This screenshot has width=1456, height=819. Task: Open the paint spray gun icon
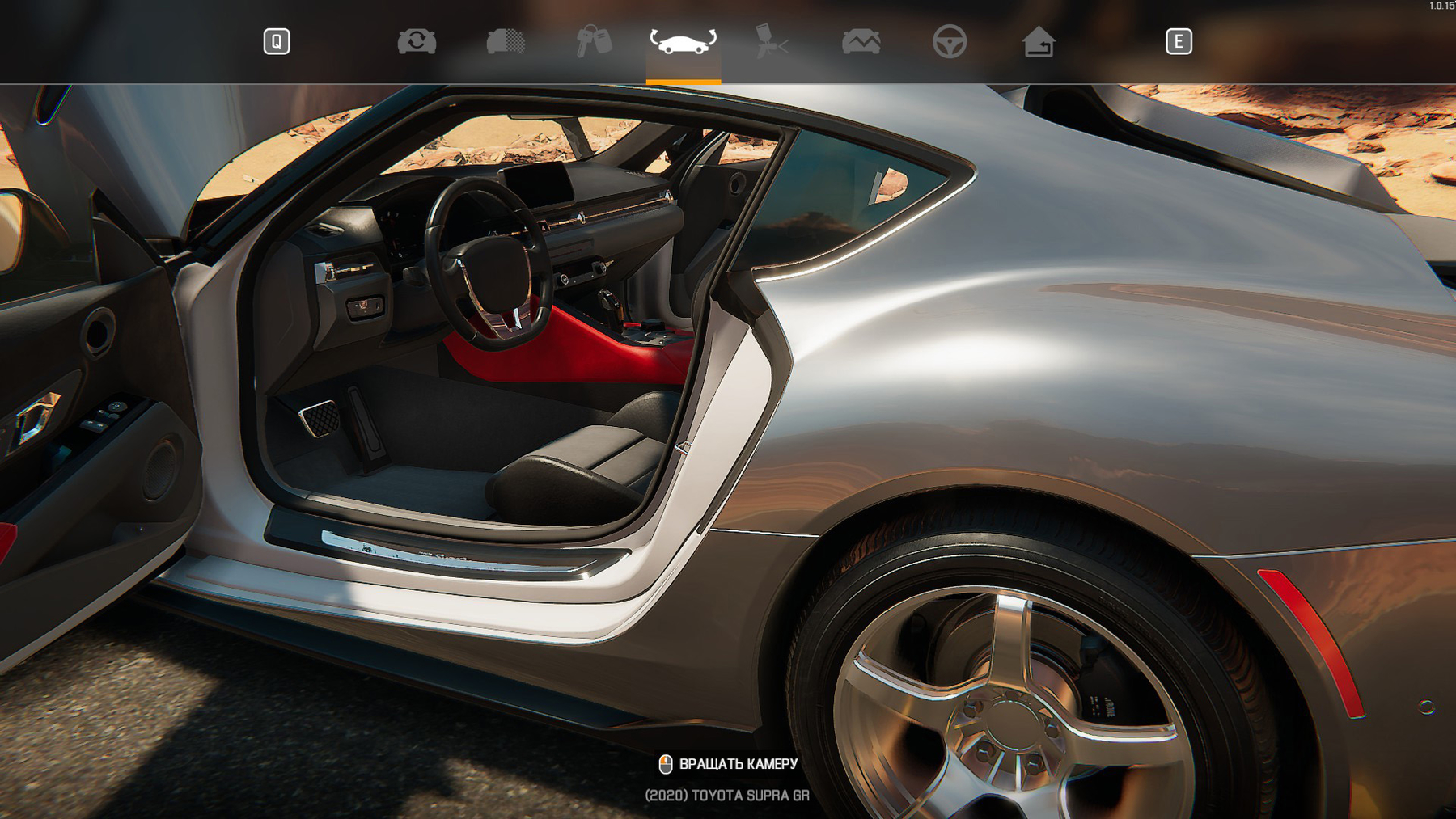click(x=771, y=41)
